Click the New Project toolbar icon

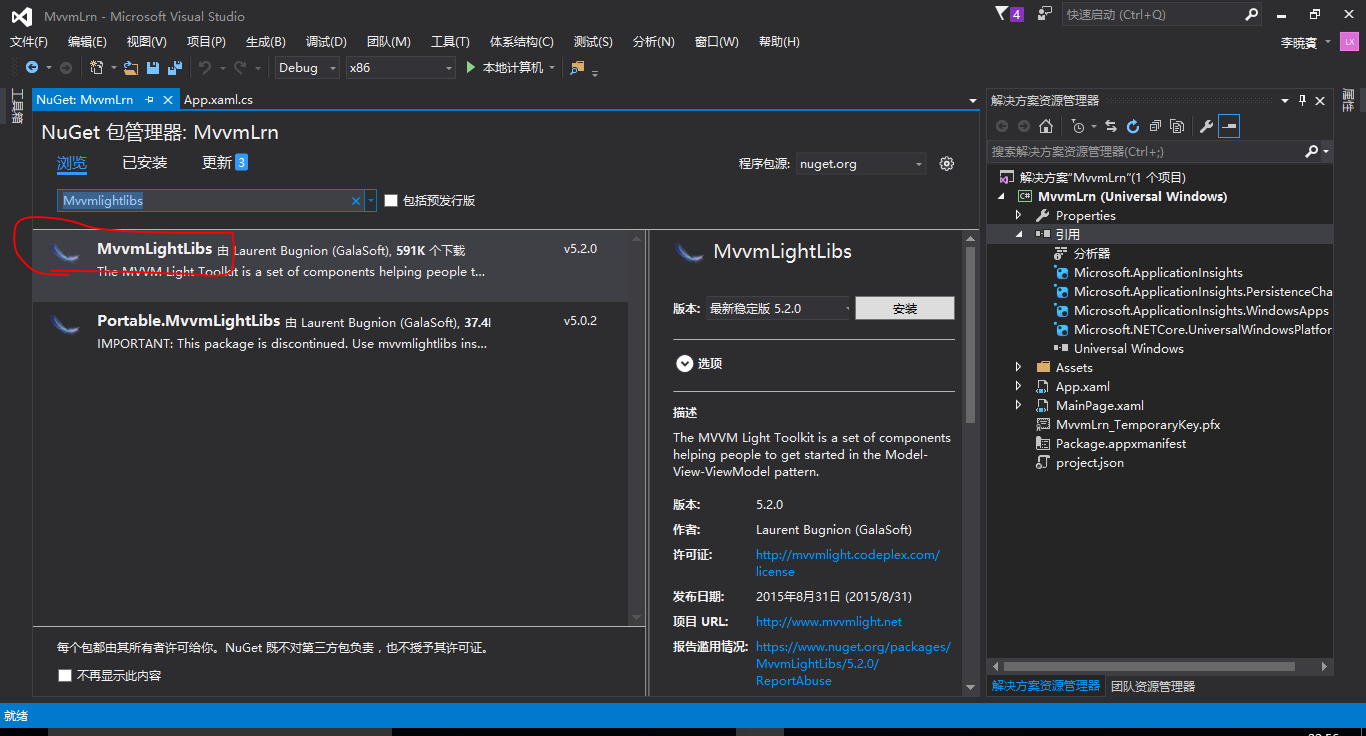[x=96, y=68]
